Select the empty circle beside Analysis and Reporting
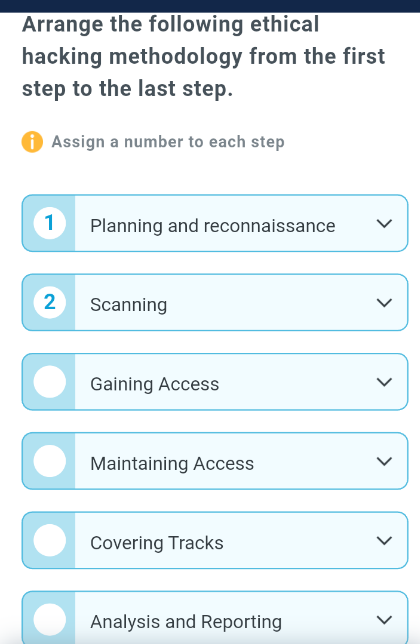Image resolution: width=420 pixels, height=644 pixels. pyautogui.click(x=50, y=620)
